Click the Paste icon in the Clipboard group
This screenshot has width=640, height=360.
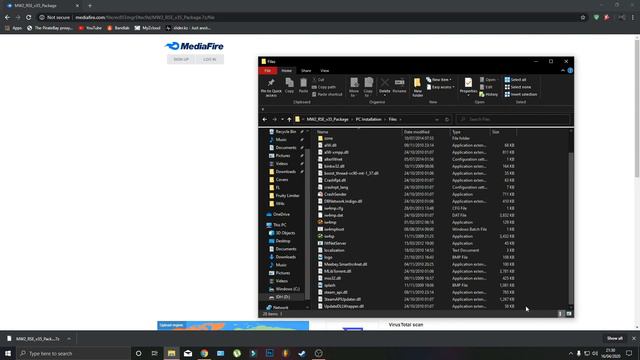coord(303,85)
